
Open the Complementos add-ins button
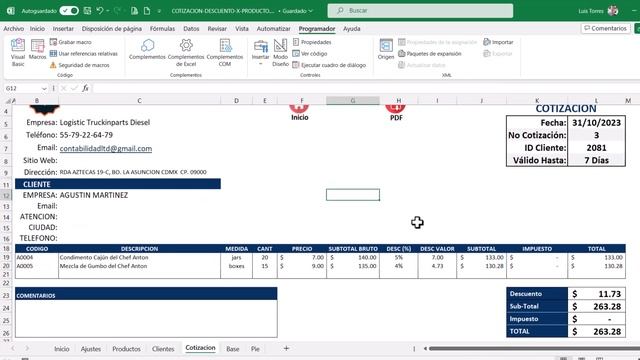[x=147, y=49]
